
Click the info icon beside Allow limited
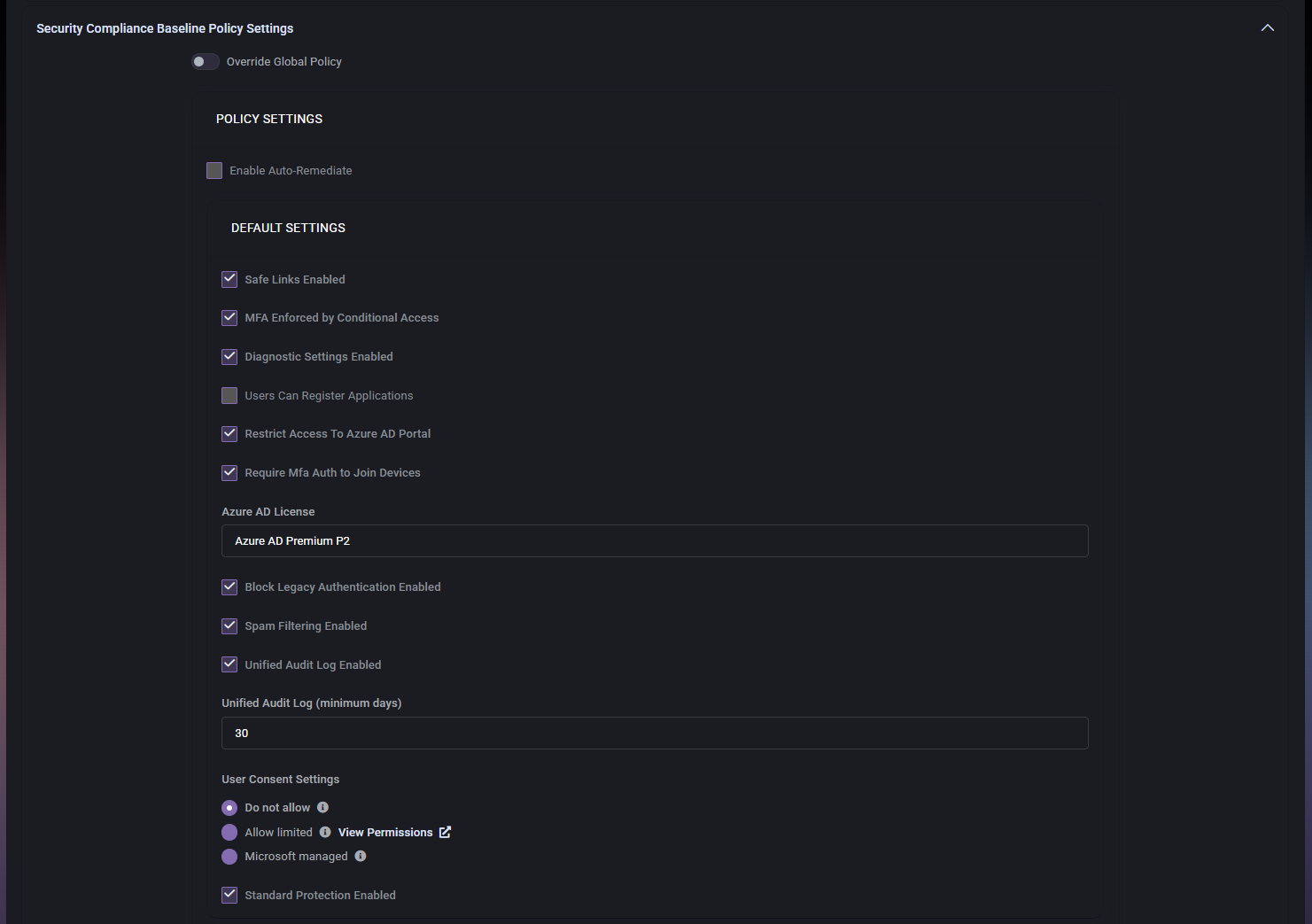coord(323,832)
